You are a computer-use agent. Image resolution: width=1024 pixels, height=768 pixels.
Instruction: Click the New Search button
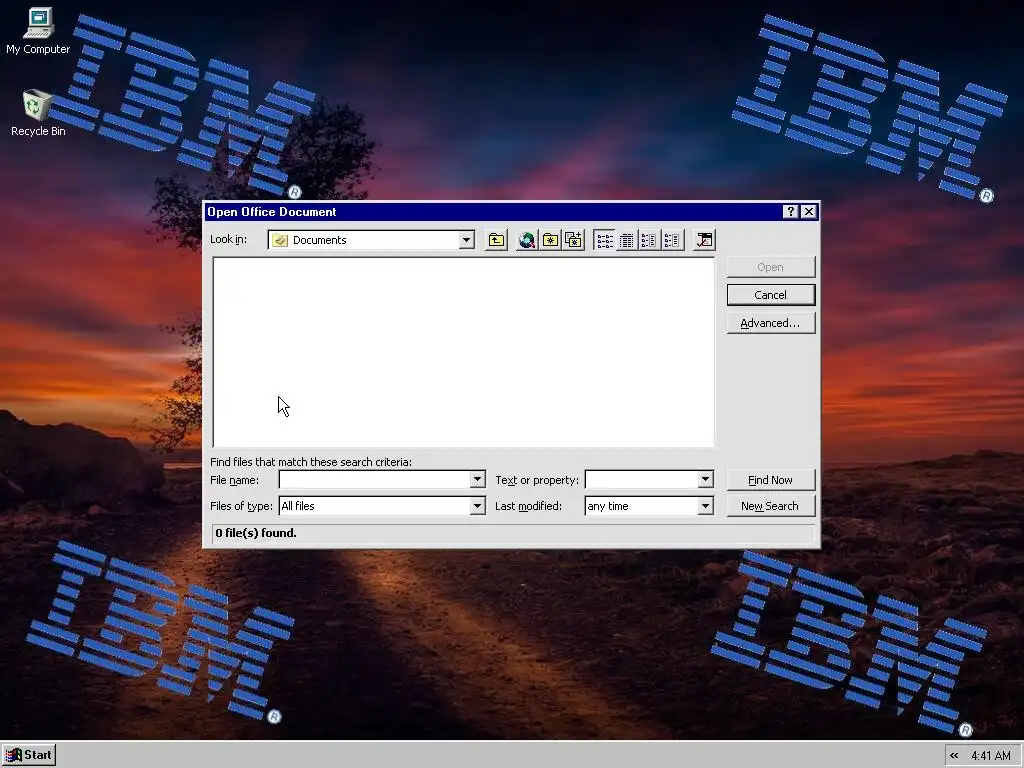pos(771,506)
